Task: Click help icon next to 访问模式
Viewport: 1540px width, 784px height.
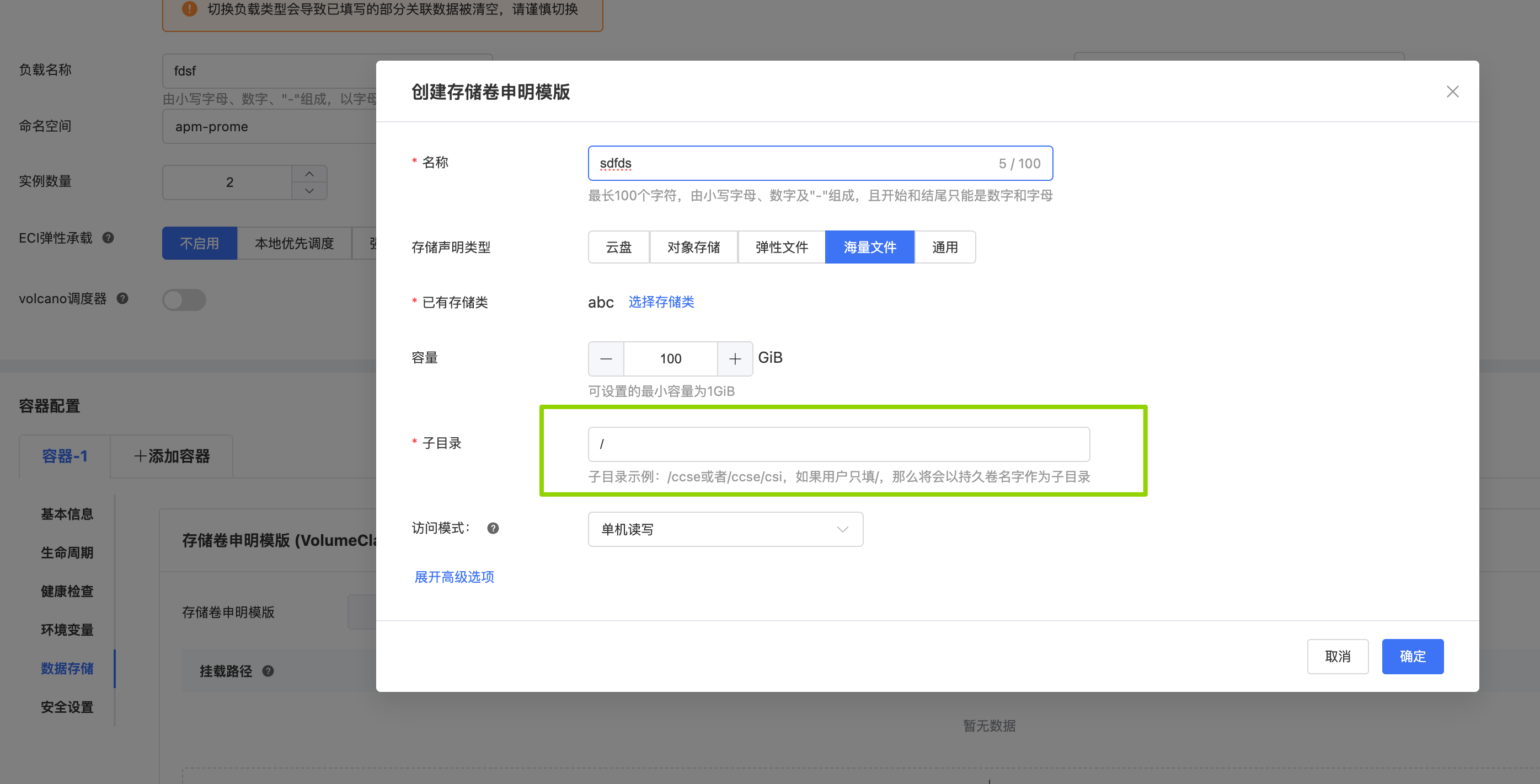Action: point(493,528)
